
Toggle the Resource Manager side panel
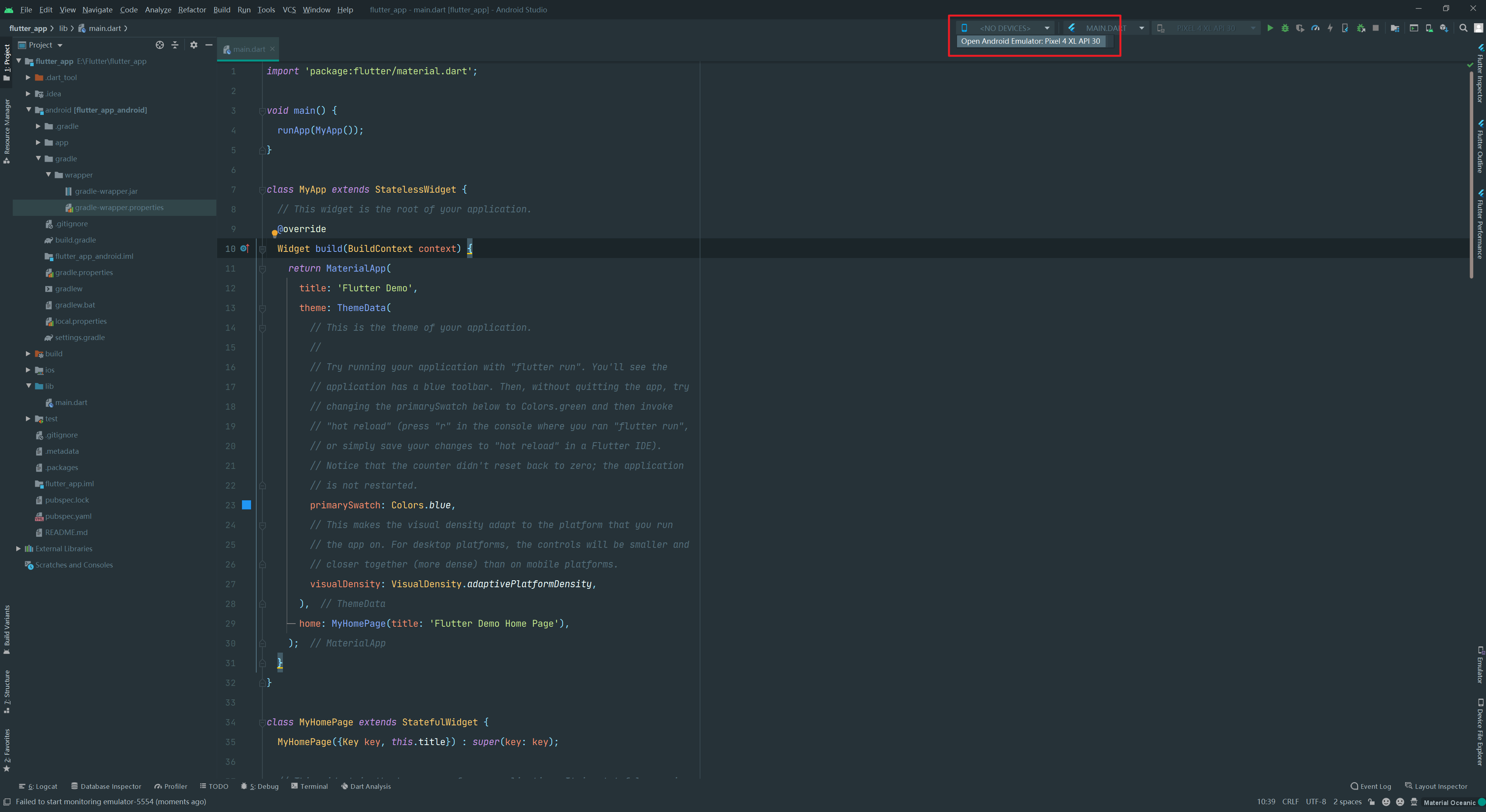[x=6, y=132]
